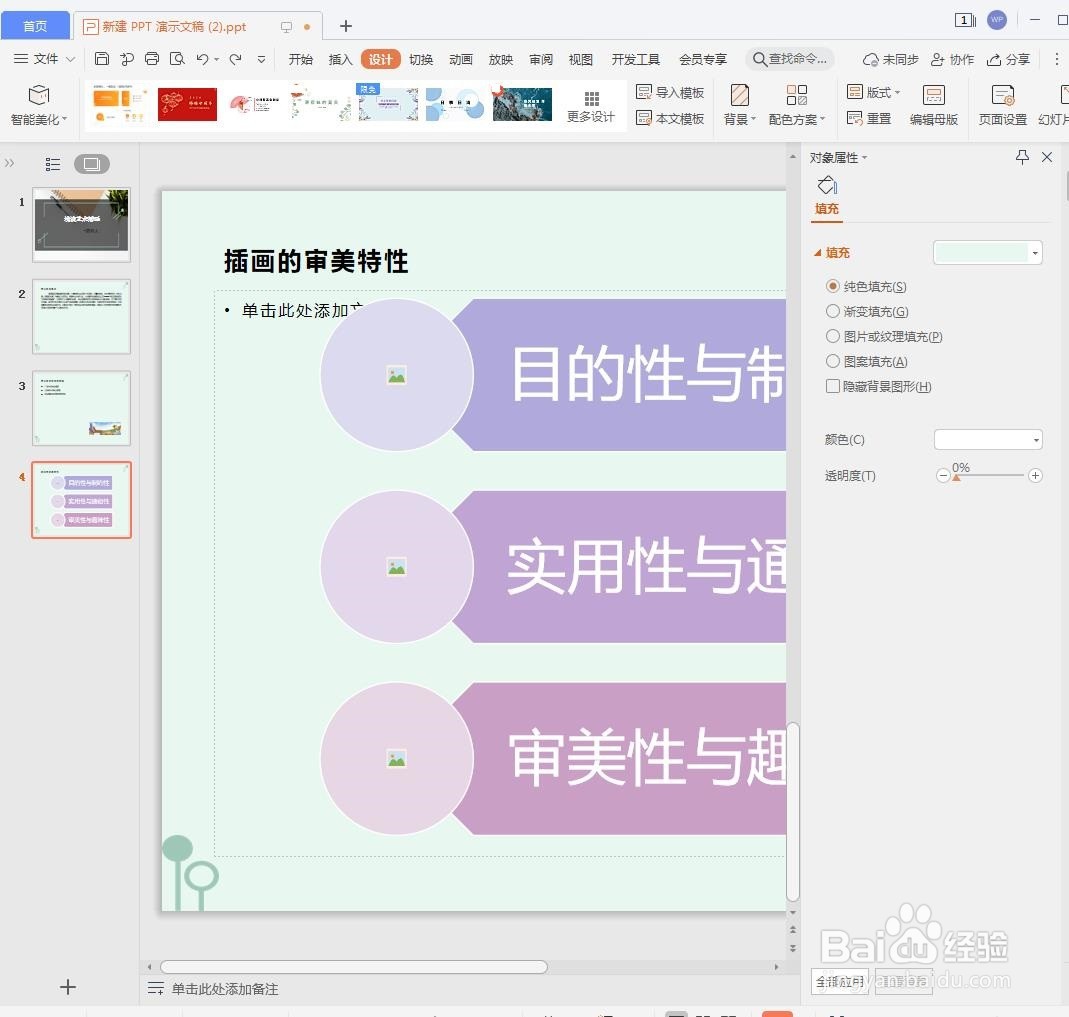The image size is (1069, 1017).
Task: Switch to the 动画 animation ribbon tab
Action: (x=460, y=59)
